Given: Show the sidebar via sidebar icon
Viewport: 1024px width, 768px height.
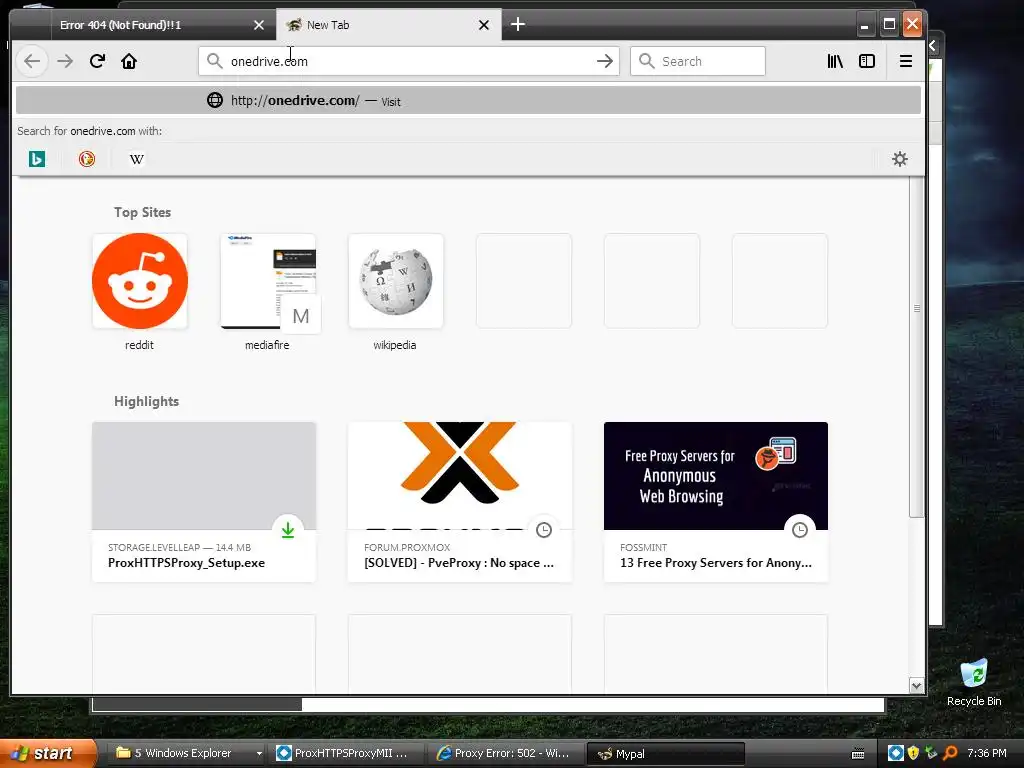Looking at the screenshot, I should 867,61.
